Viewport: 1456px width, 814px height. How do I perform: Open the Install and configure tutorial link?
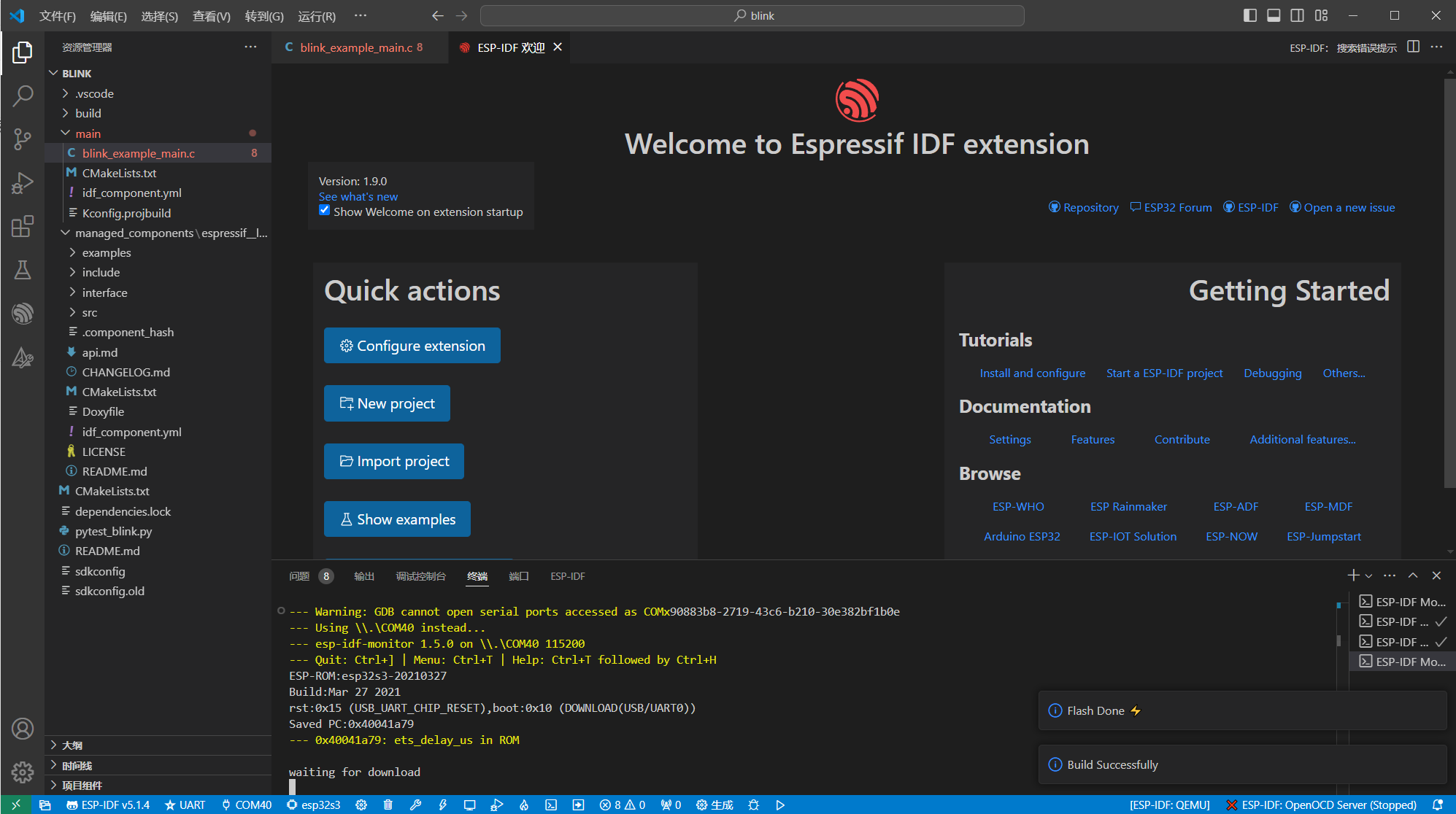1032,373
